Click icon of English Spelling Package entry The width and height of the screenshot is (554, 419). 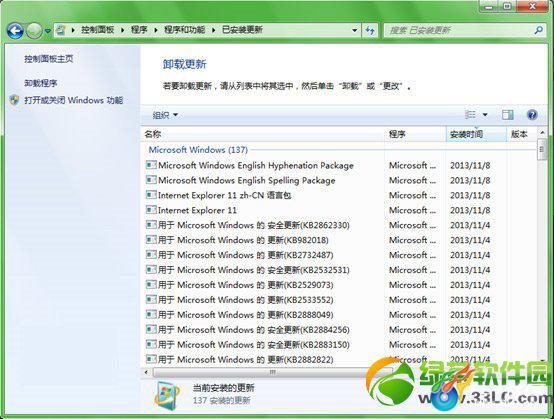click(x=151, y=179)
